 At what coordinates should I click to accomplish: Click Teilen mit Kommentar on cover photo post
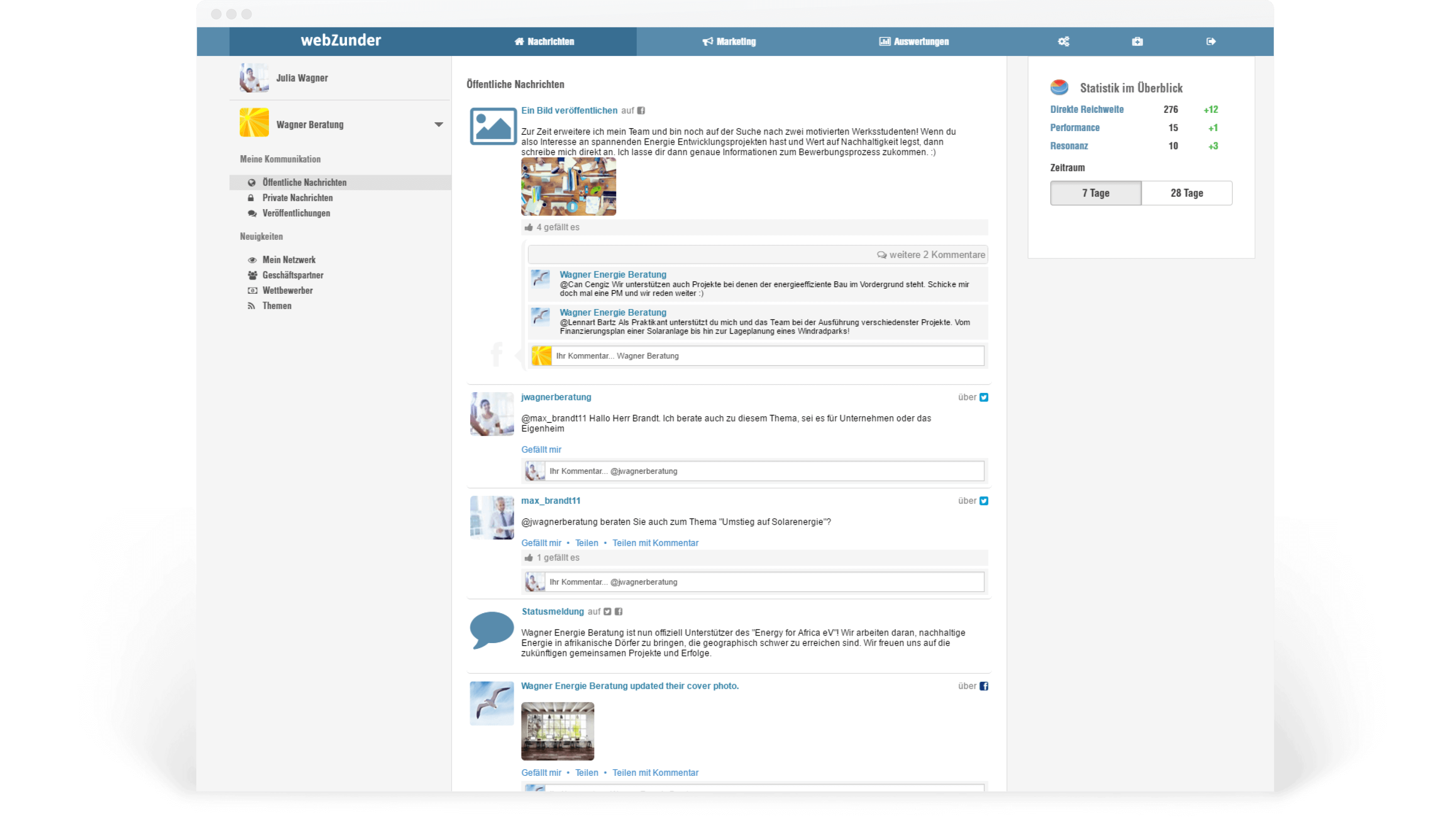pos(655,773)
